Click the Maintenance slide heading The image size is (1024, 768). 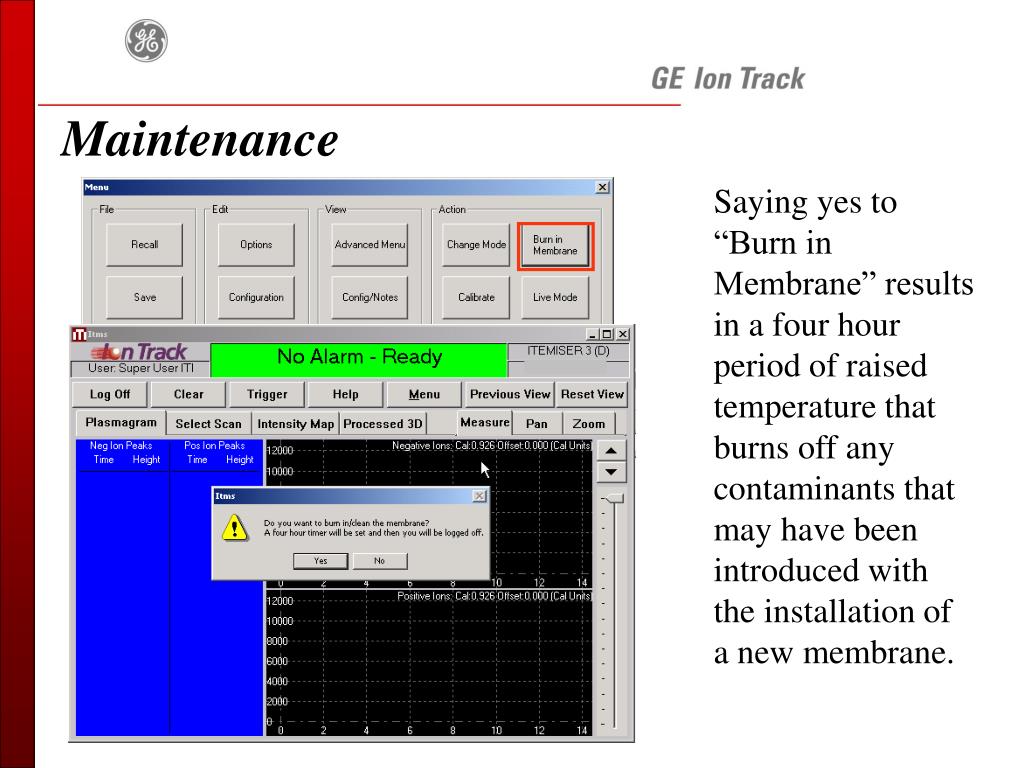coord(200,140)
